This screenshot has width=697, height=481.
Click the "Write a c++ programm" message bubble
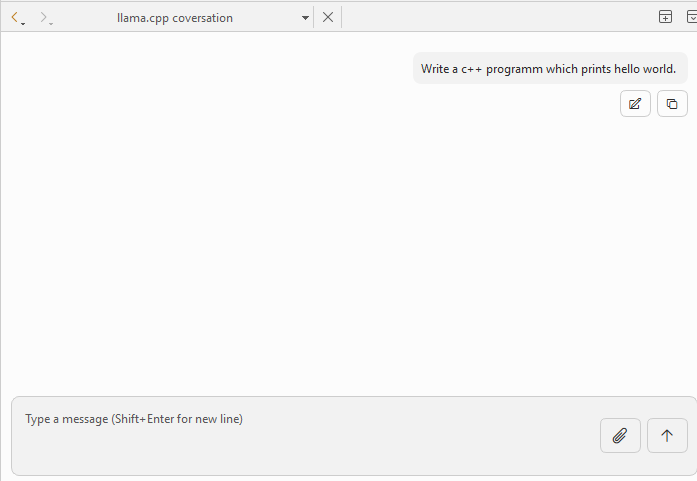point(550,69)
